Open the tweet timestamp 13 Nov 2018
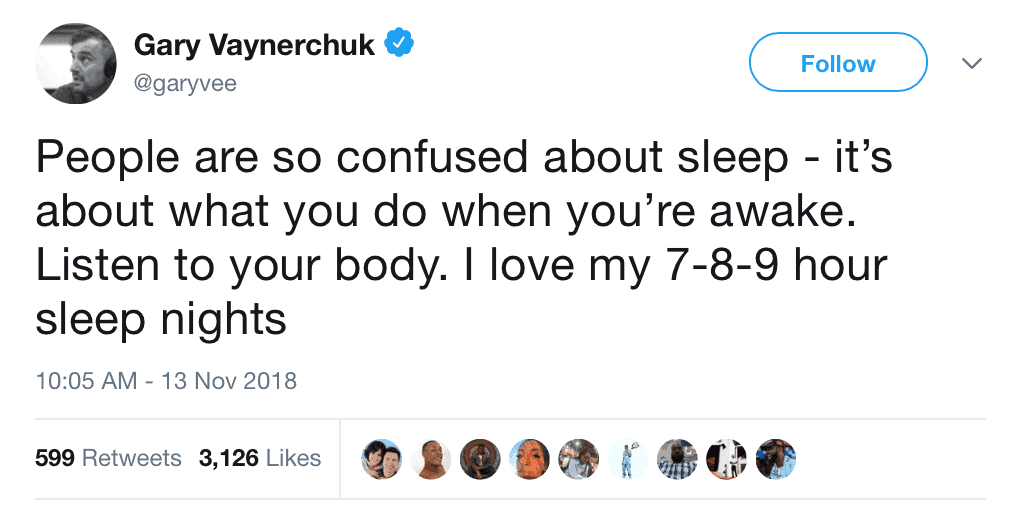The width and height of the screenshot is (1020, 510). tap(166, 381)
